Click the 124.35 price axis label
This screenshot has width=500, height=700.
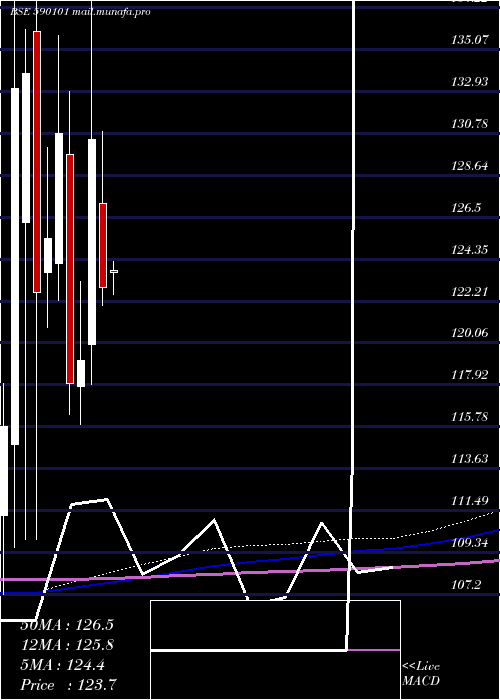coord(470,250)
